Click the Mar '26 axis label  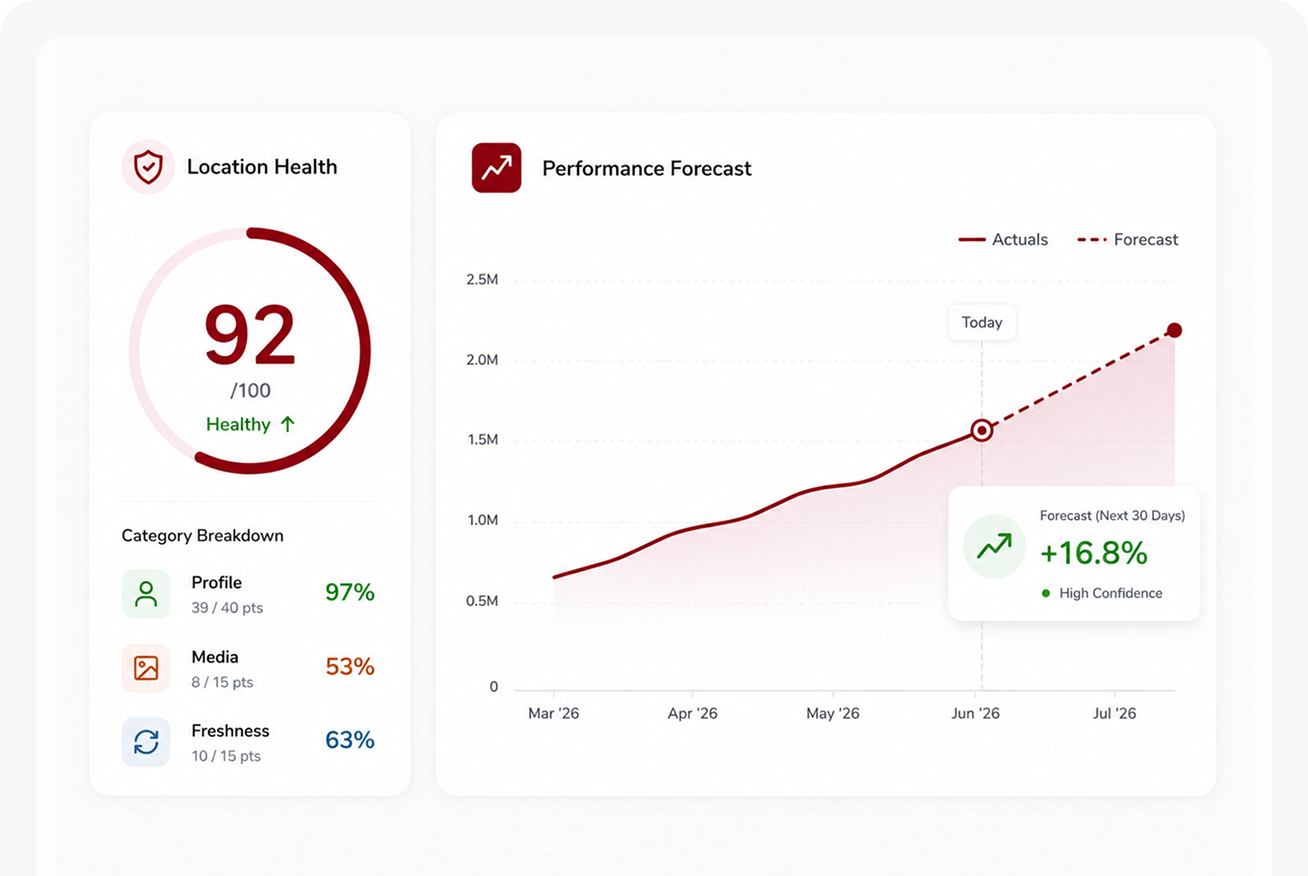click(x=554, y=713)
